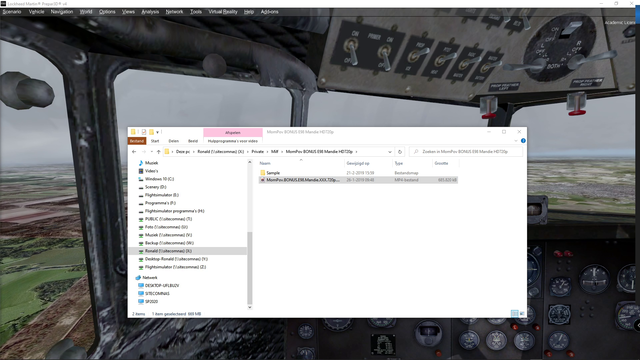Select the Desktop-Ronald network drive (Y:)
The width and height of the screenshot is (640, 360).
tap(176, 259)
